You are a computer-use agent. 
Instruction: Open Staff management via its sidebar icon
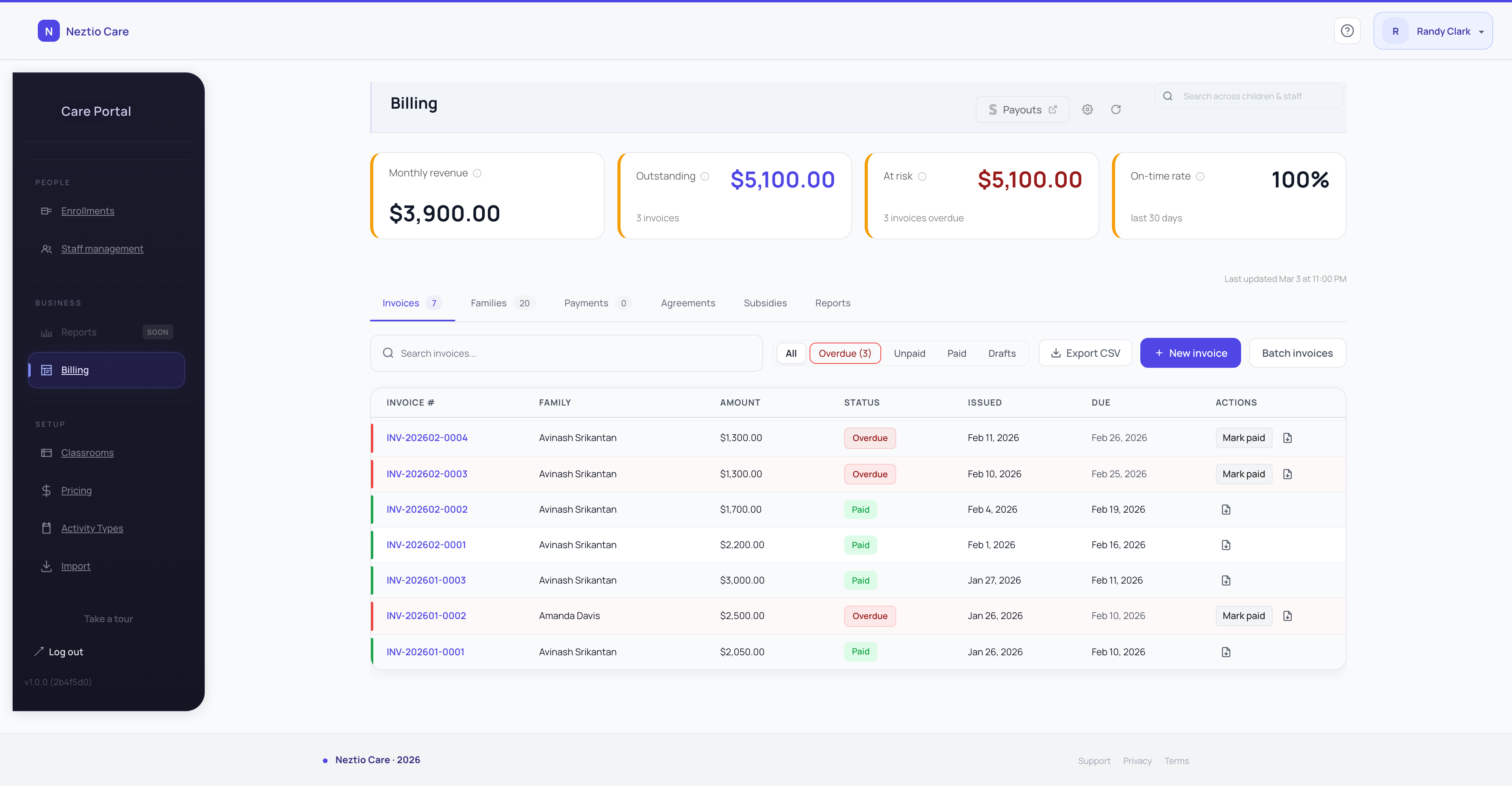click(x=47, y=248)
